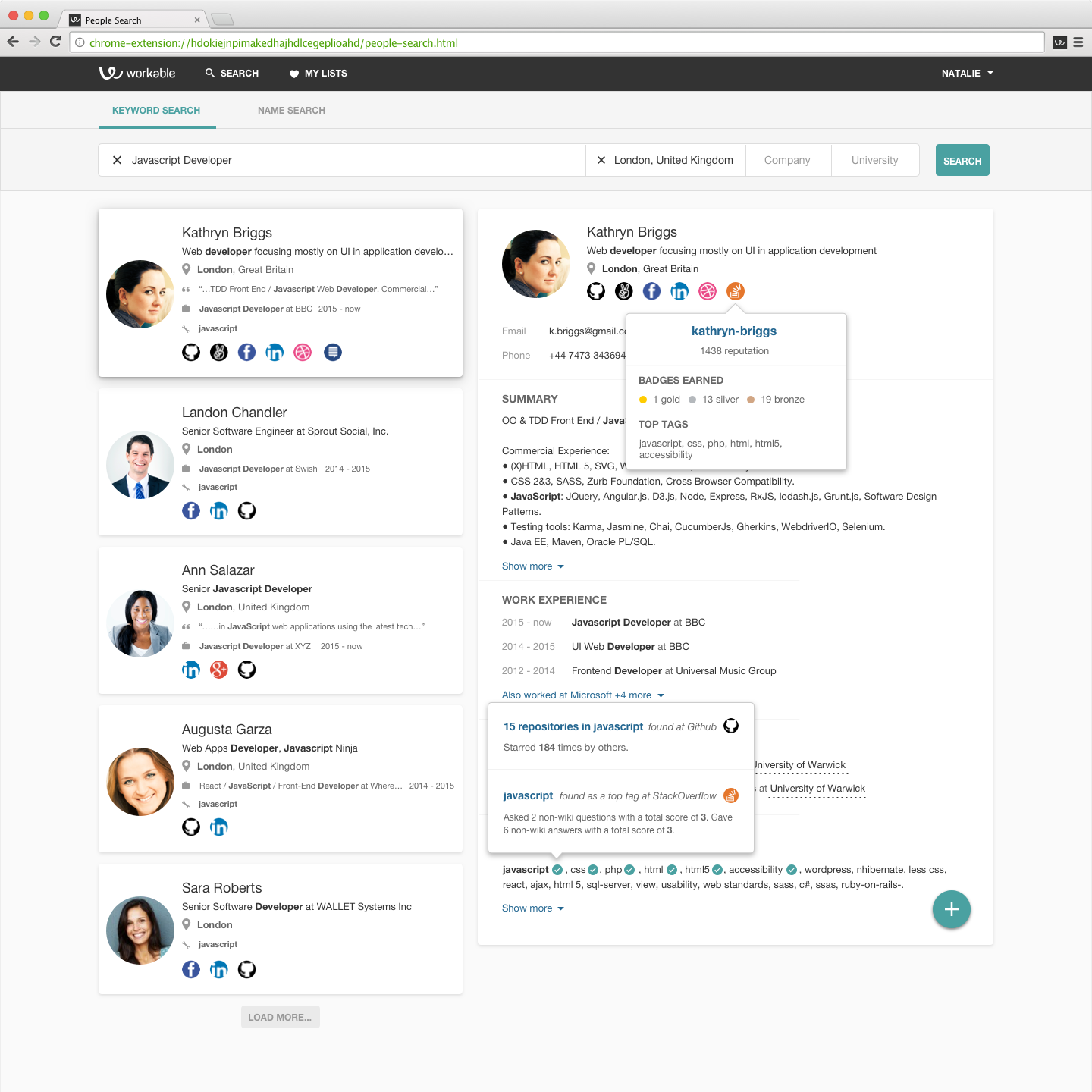
Task: Open the kathryn-briggs Stack Overflow profile link
Action: coord(733,331)
